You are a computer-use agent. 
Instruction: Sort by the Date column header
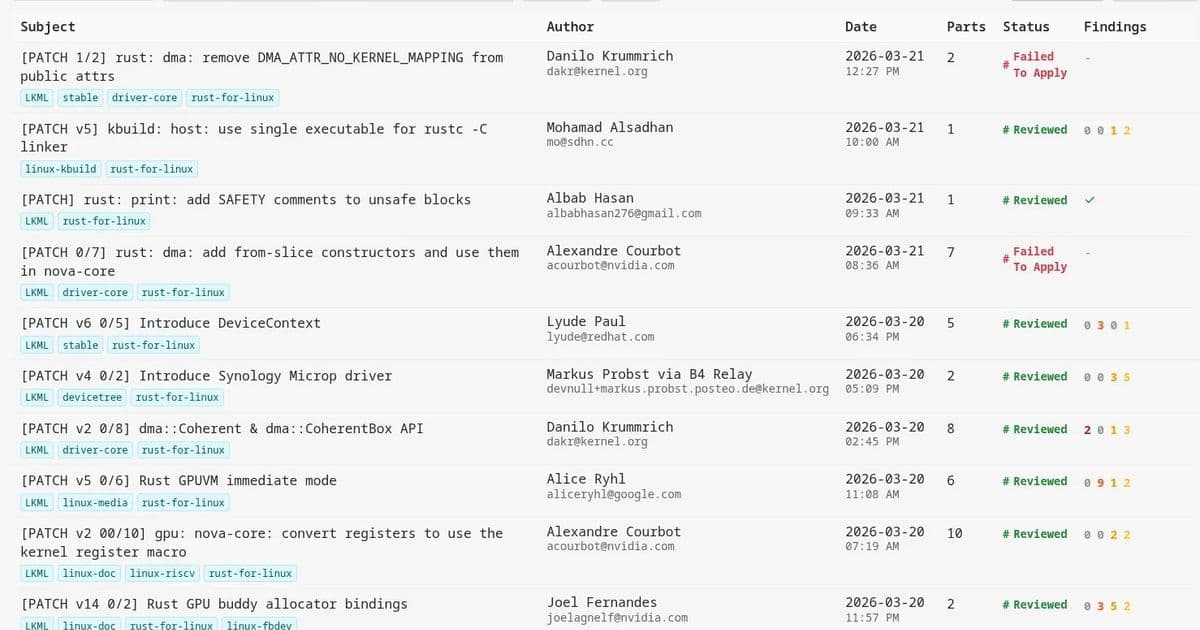point(860,27)
